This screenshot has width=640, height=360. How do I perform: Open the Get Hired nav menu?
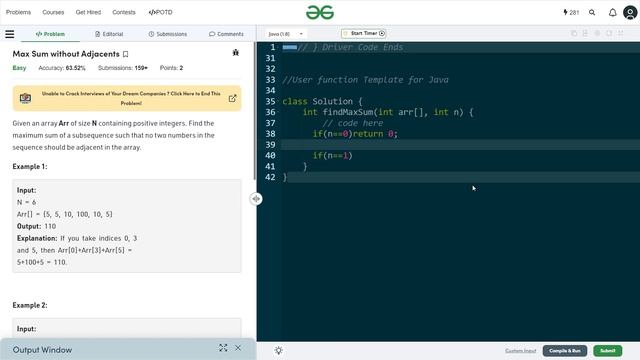point(88,12)
